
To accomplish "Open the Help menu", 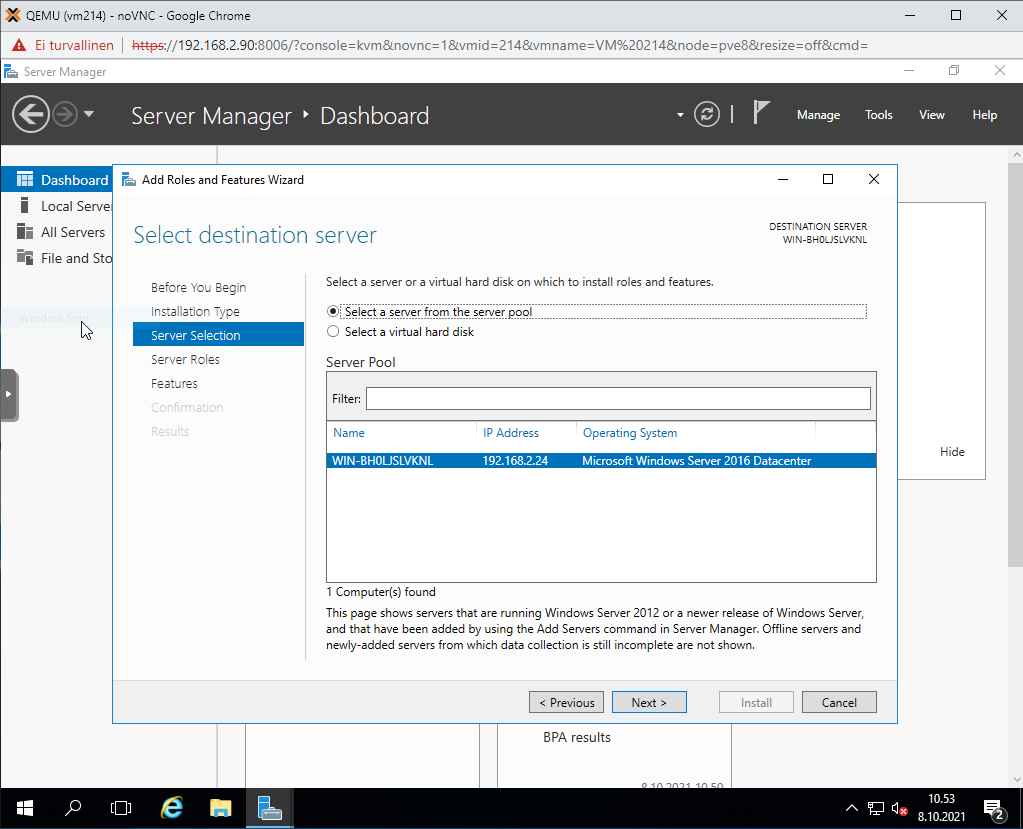I will click(x=985, y=115).
